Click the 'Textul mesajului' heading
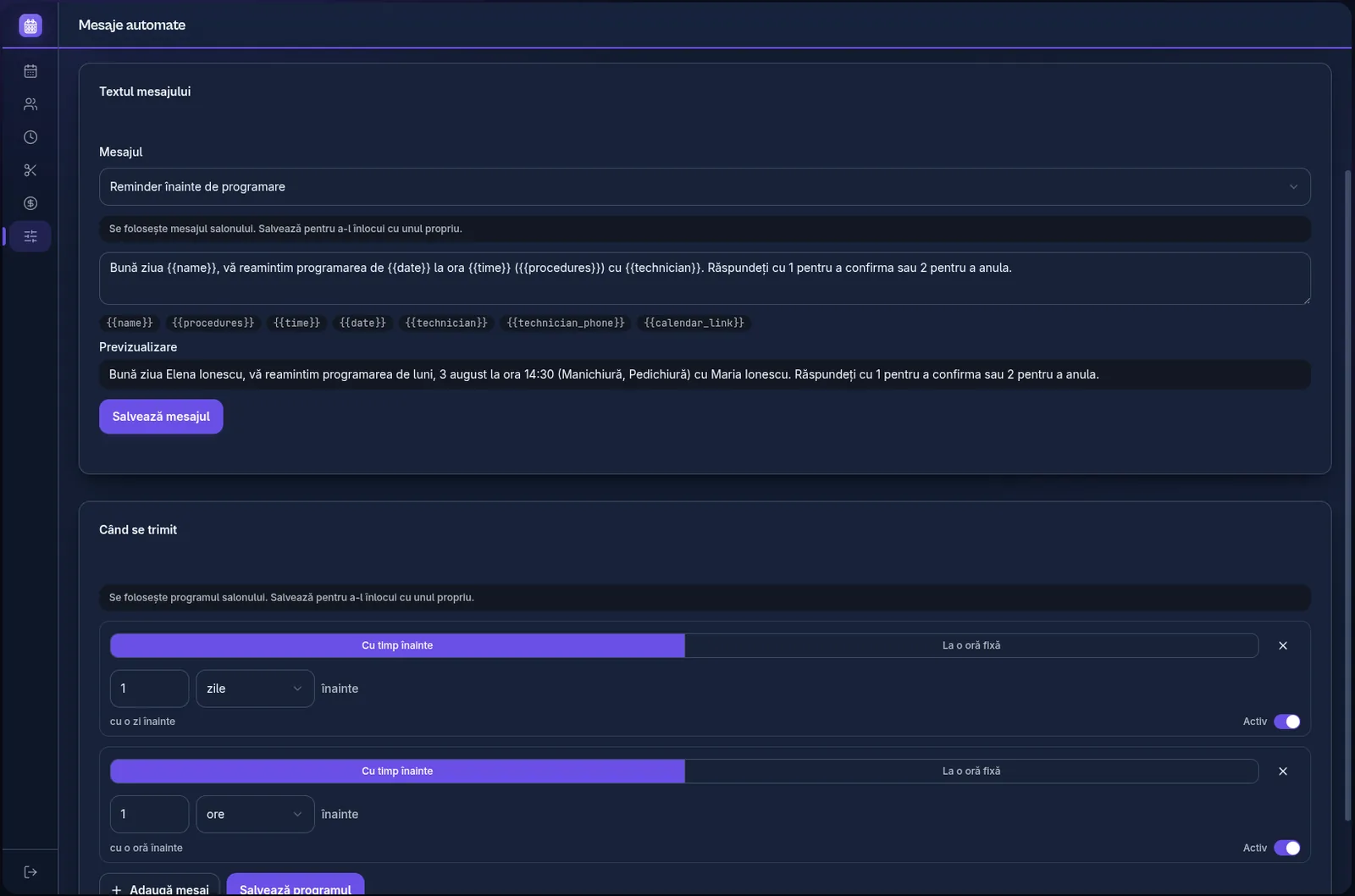Screen dimensions: 1355x896 click(145, 91)
